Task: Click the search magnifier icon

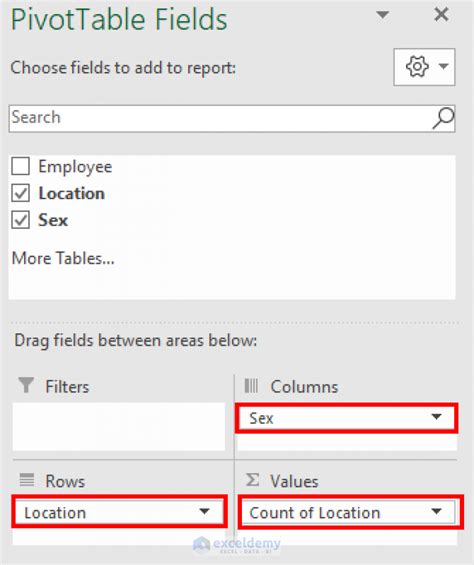Action: pos(443,118)
